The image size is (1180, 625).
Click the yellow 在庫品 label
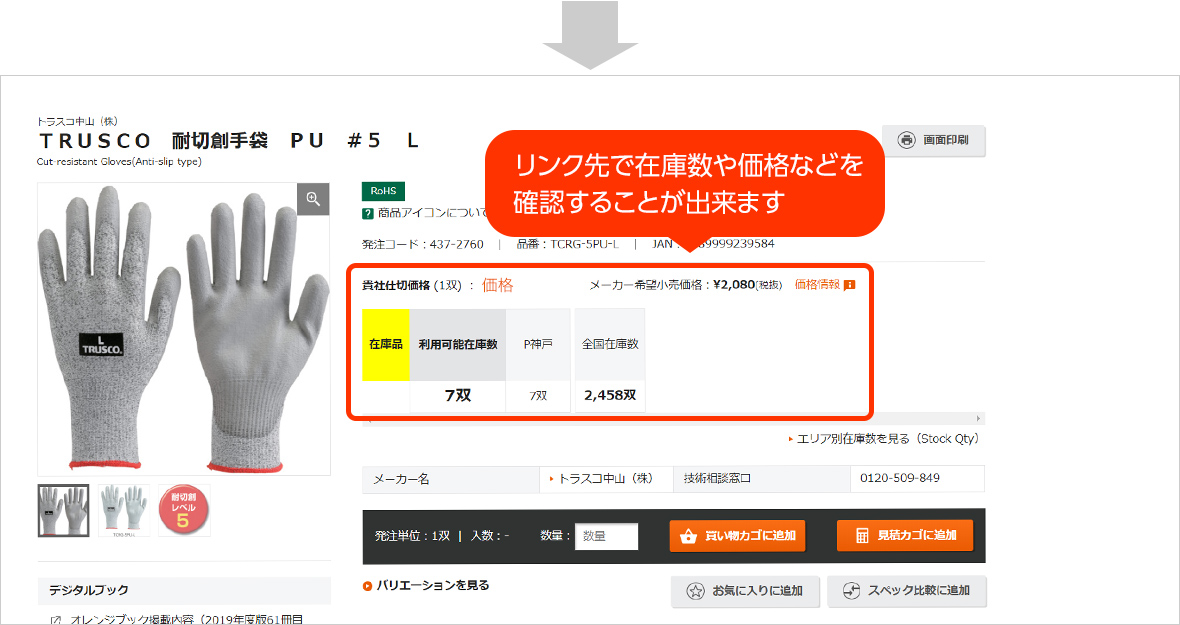[x=386, y=344]
